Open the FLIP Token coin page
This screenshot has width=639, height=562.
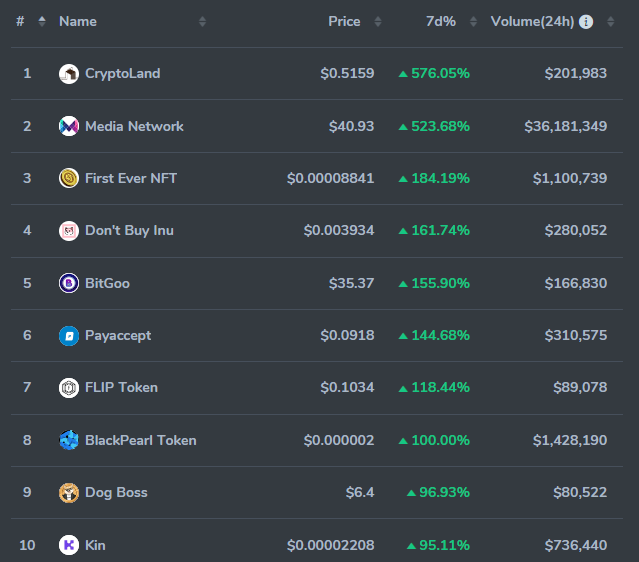pos(121,387)
